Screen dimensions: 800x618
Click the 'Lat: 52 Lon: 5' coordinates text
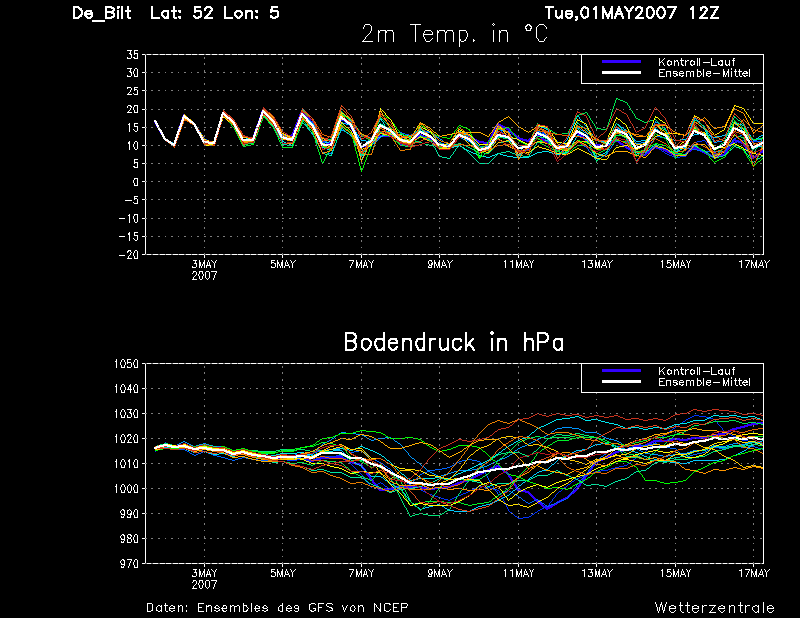[215, 13]
